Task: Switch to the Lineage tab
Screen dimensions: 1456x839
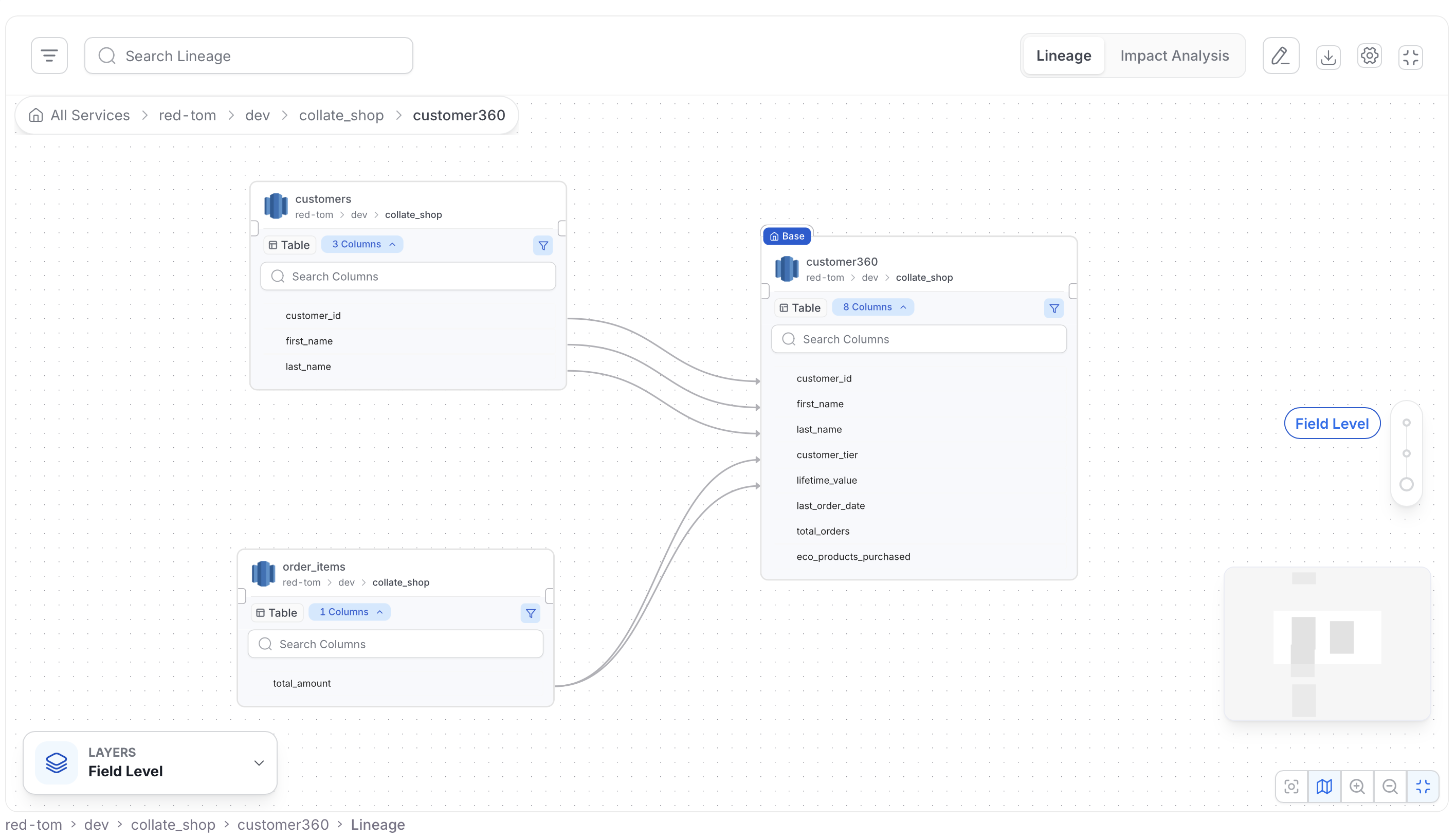Action: (1064, 56)
